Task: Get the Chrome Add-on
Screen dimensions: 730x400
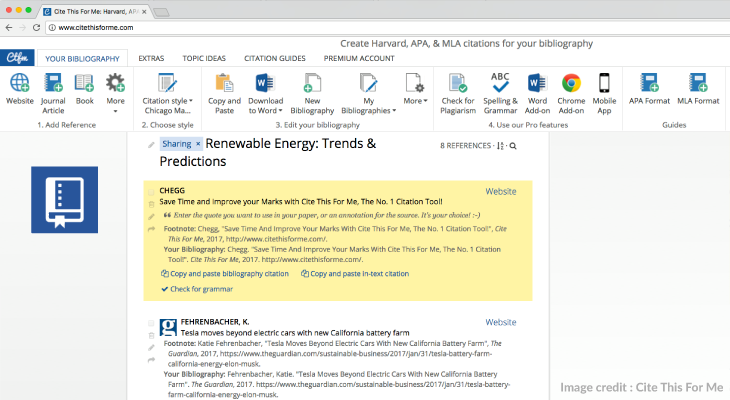Action: tap(571, 83)
